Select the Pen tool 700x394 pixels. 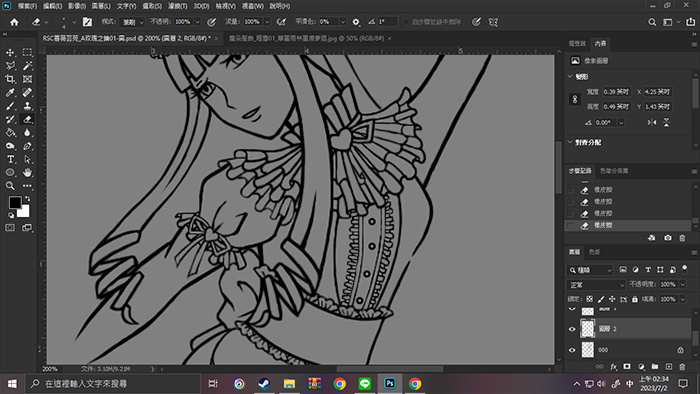27,146
